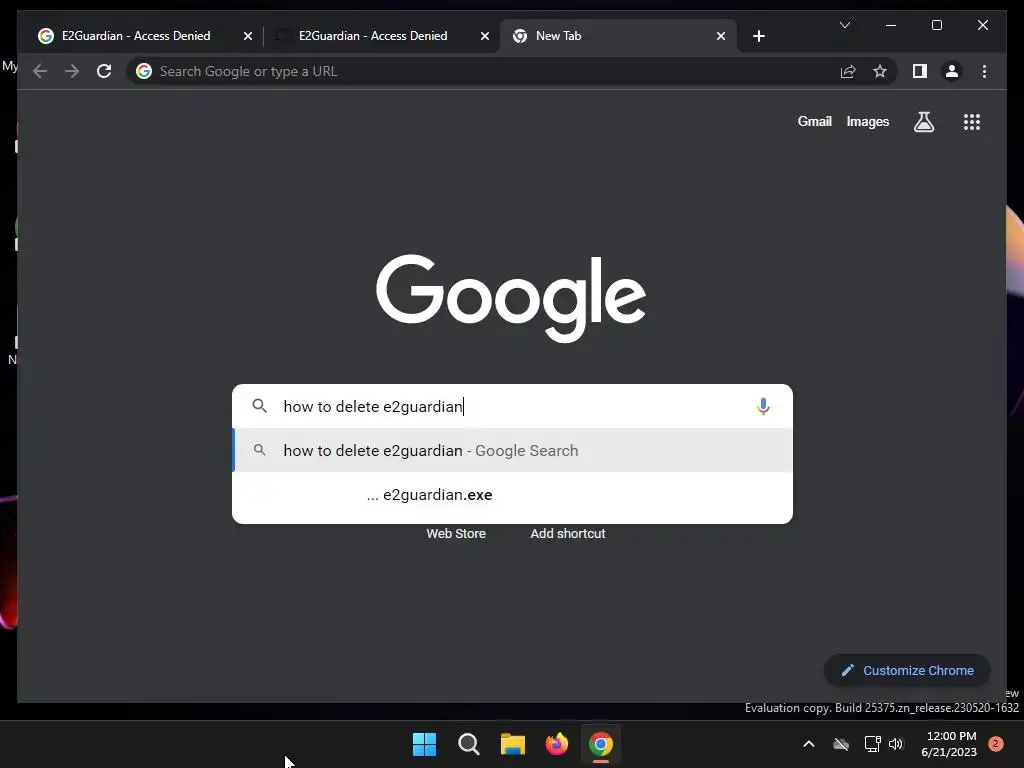The image size is (1024, 768).
Task: Focus the Search Google or type a URL bar
Action: 483,71
